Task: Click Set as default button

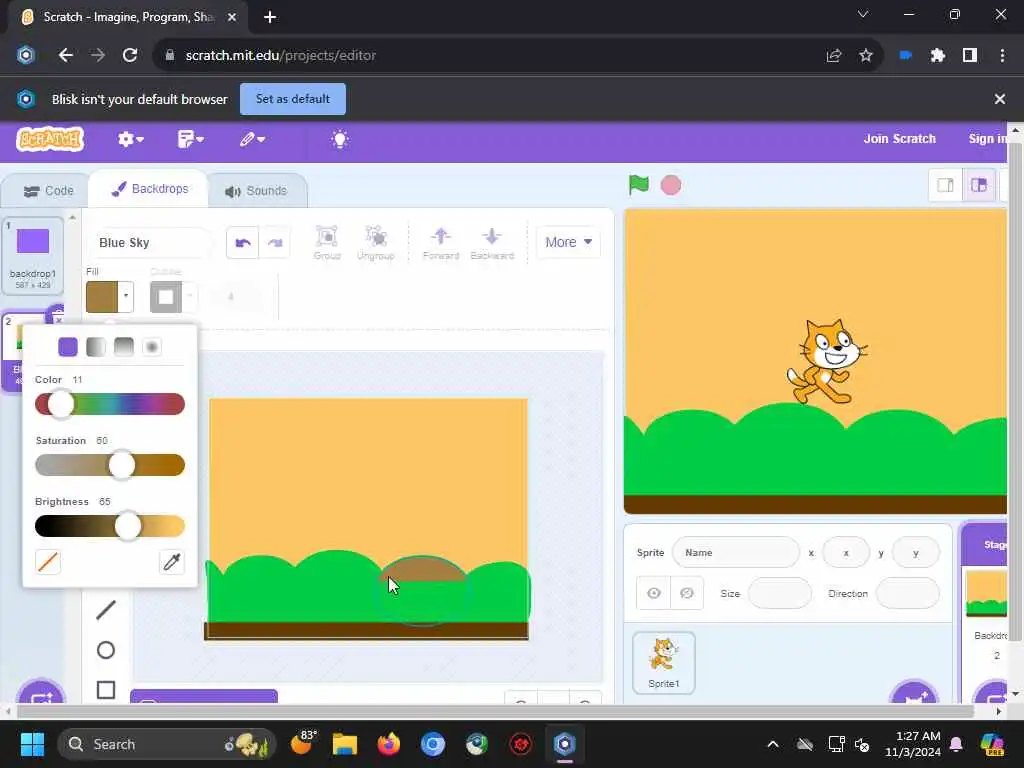Action: [x=293, y=99]
